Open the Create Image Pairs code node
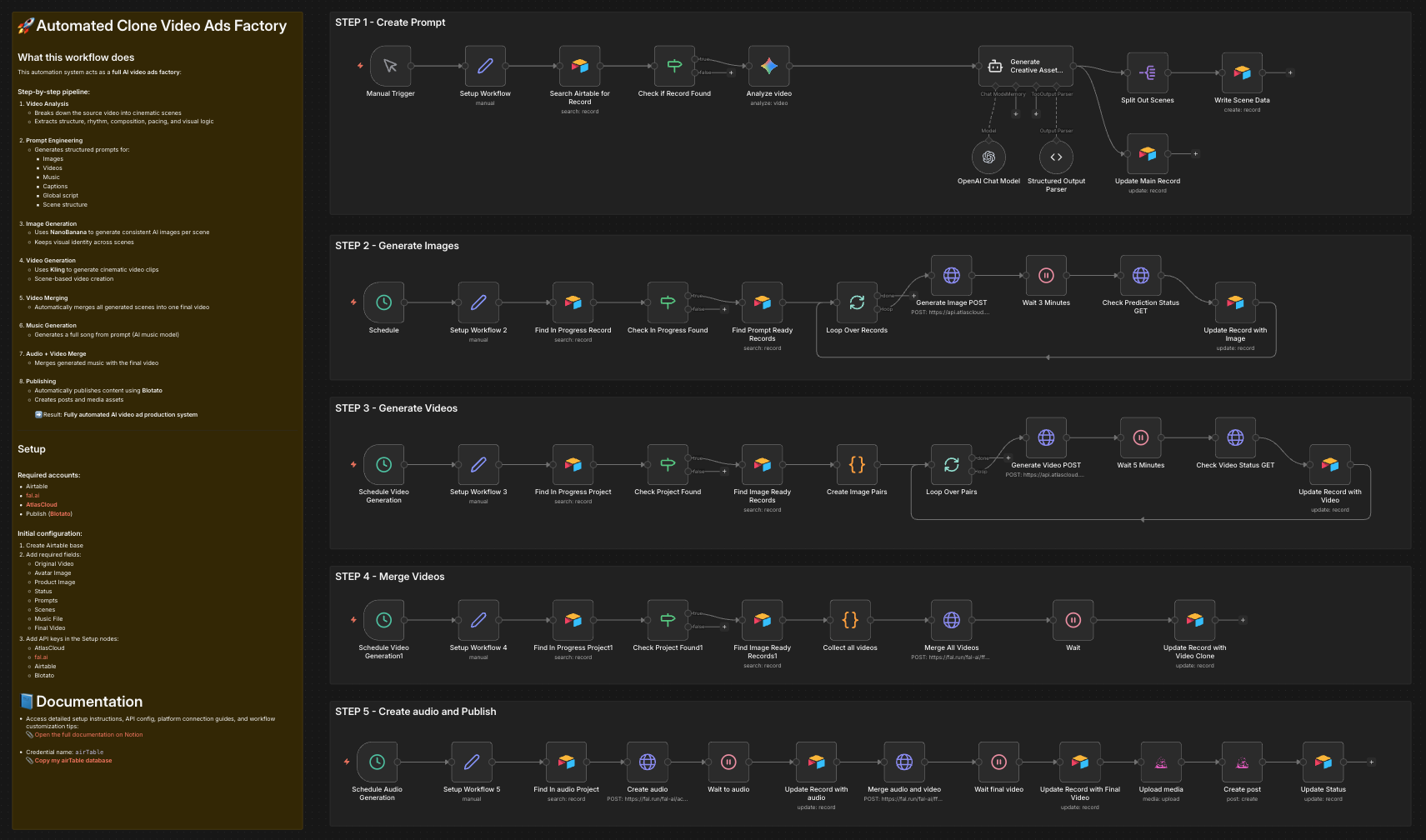1426x840 pixels. pos(856,466)
